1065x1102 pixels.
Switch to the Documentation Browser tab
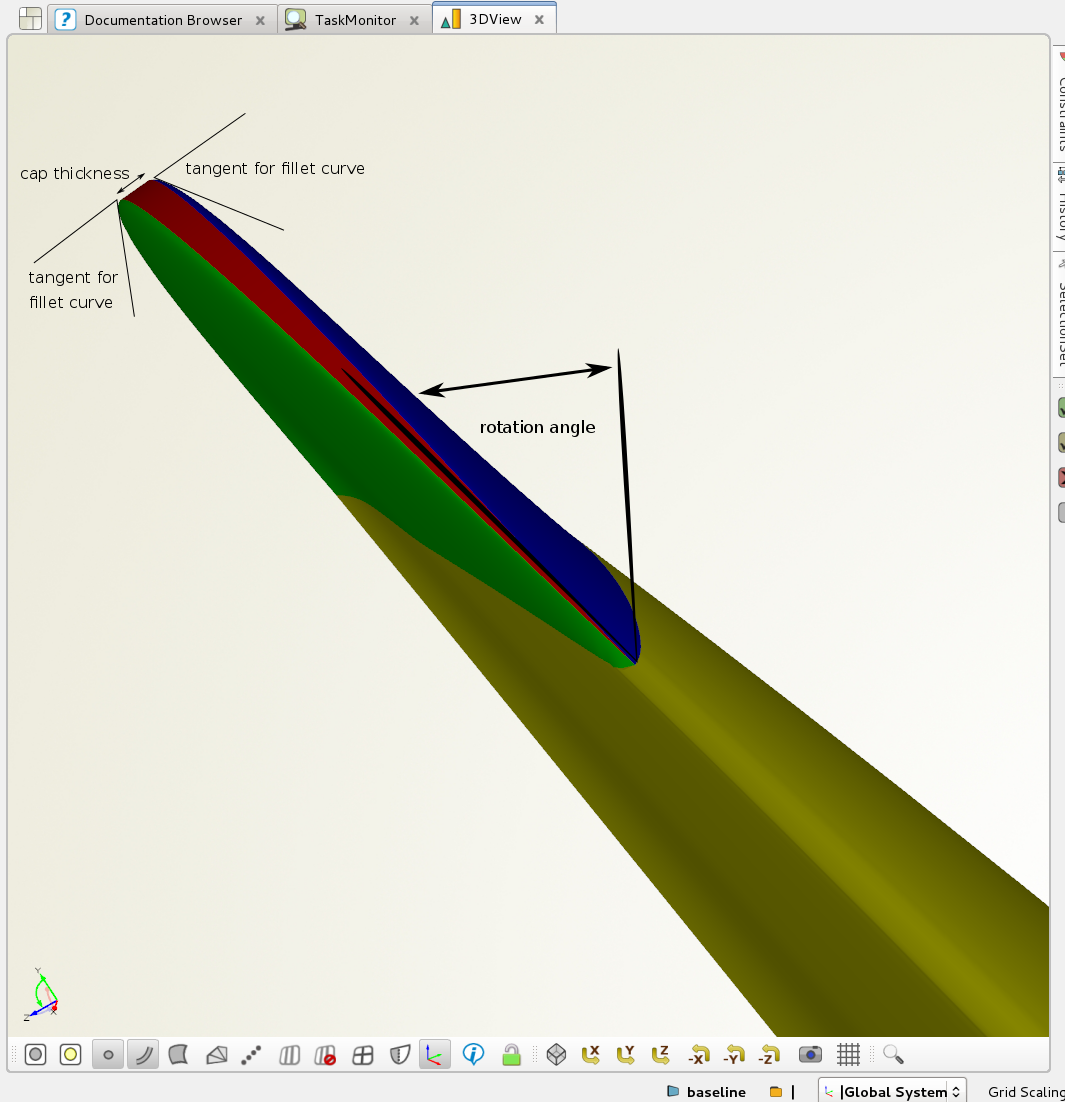pyautogui.click(x=163, y=20)
